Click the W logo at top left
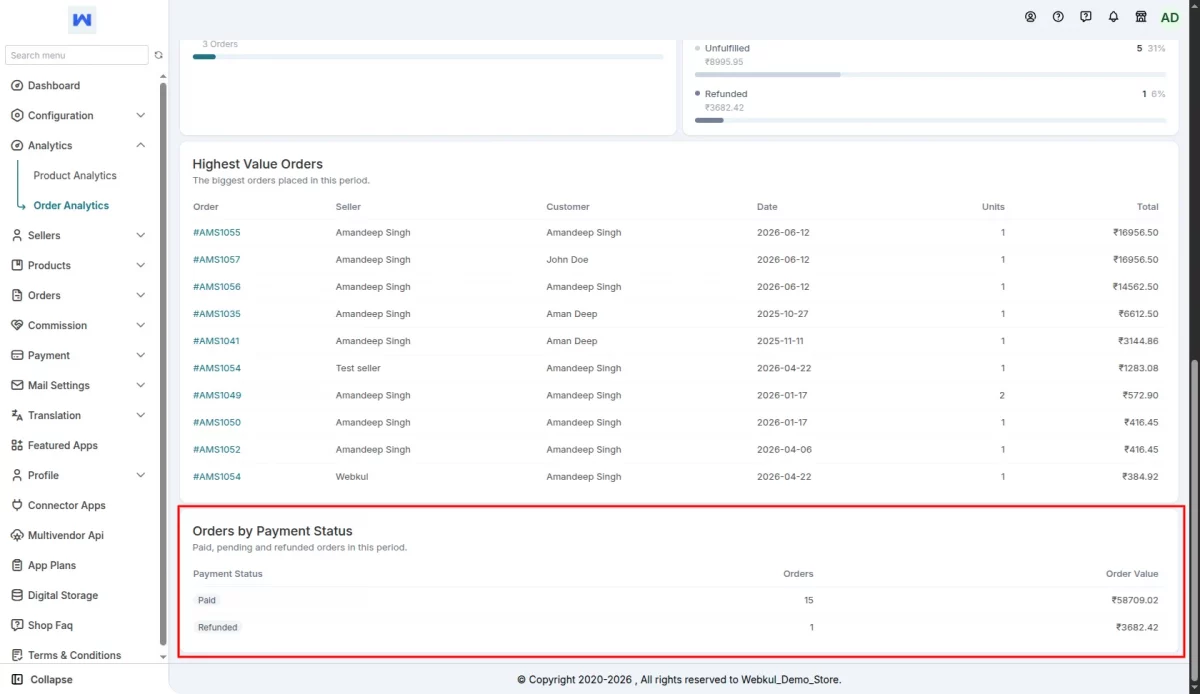The image size is (1200, 694). [83, 20]
